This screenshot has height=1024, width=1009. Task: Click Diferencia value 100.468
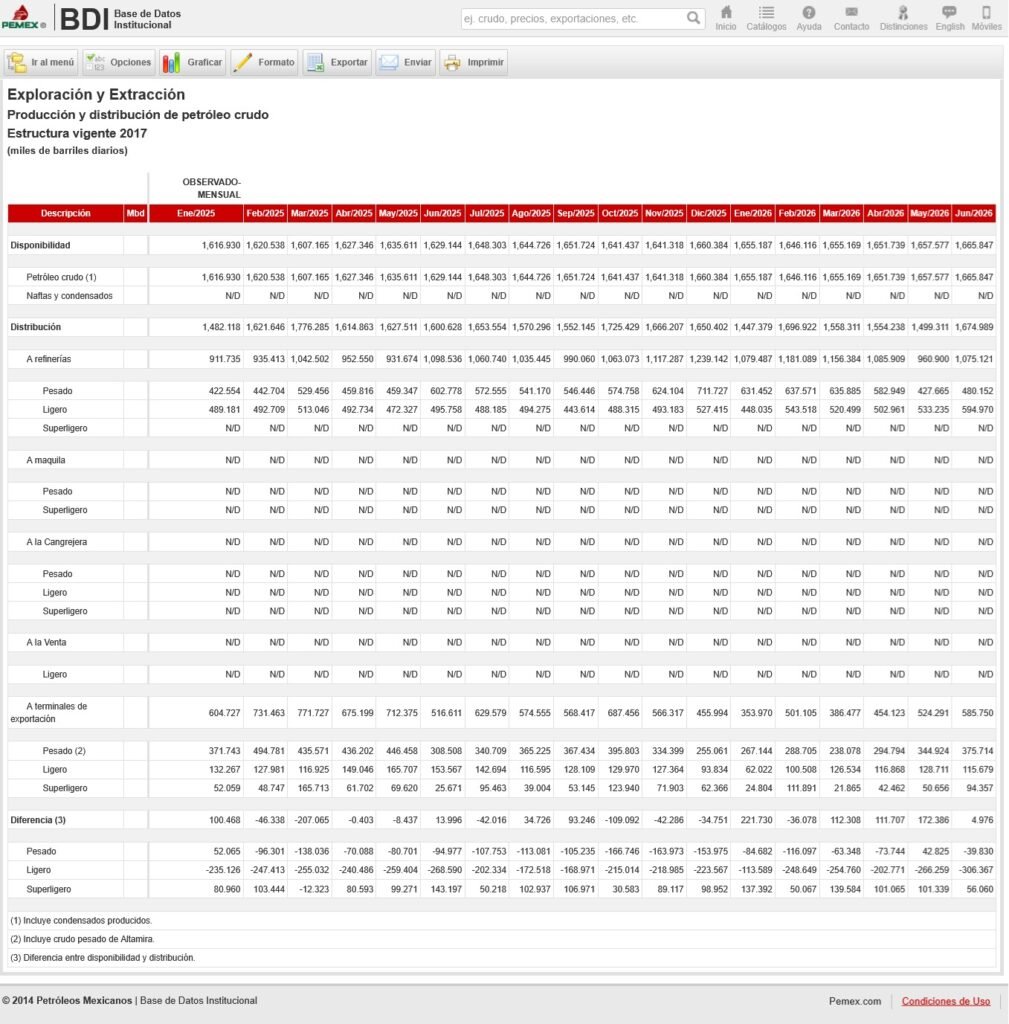pos(225,820)
